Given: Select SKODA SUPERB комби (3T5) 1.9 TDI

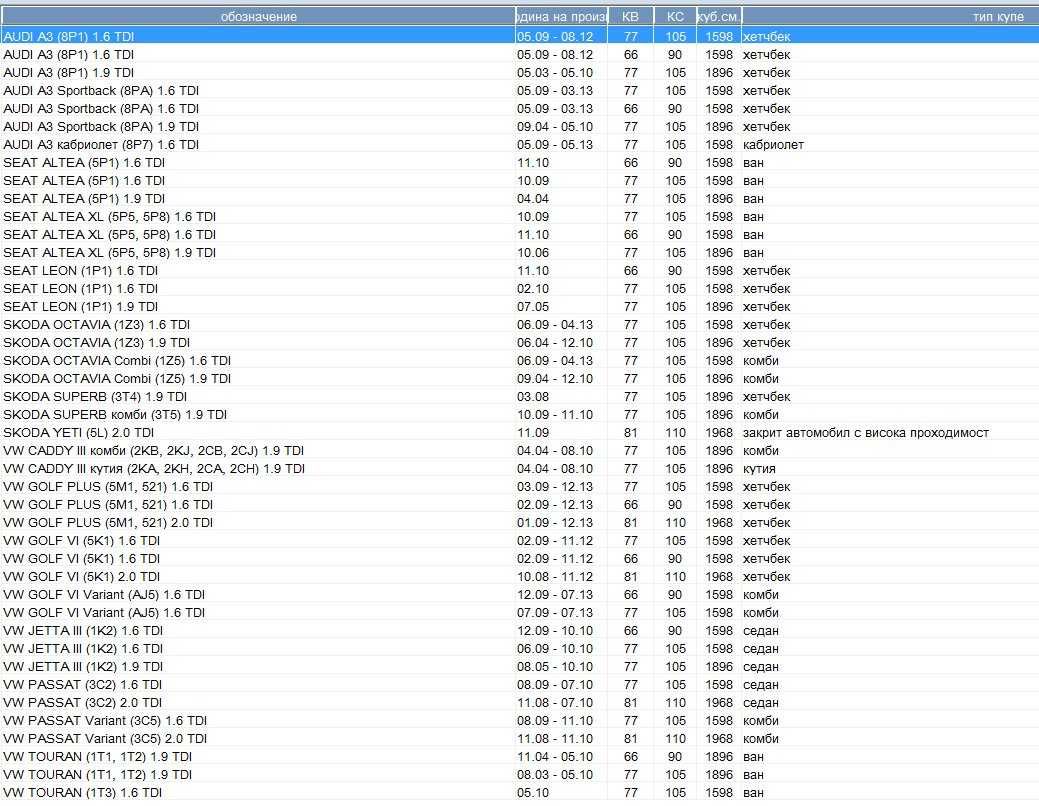Looking at the screenshot, I should click(x=520, y=415).
